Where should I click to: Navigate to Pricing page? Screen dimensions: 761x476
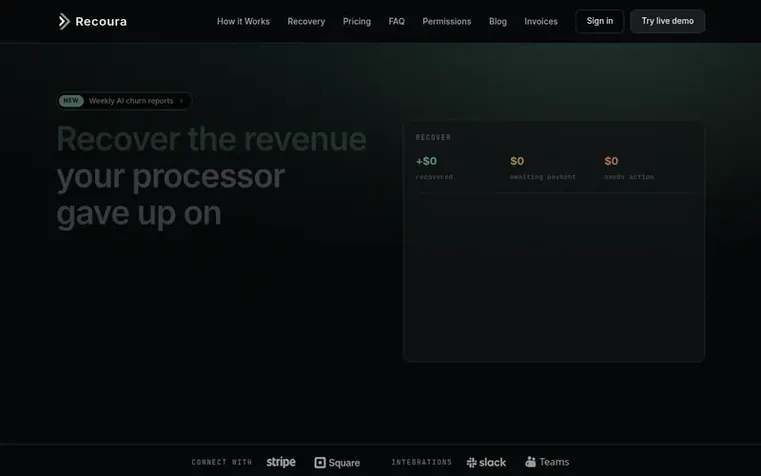(x=357, y=21)
